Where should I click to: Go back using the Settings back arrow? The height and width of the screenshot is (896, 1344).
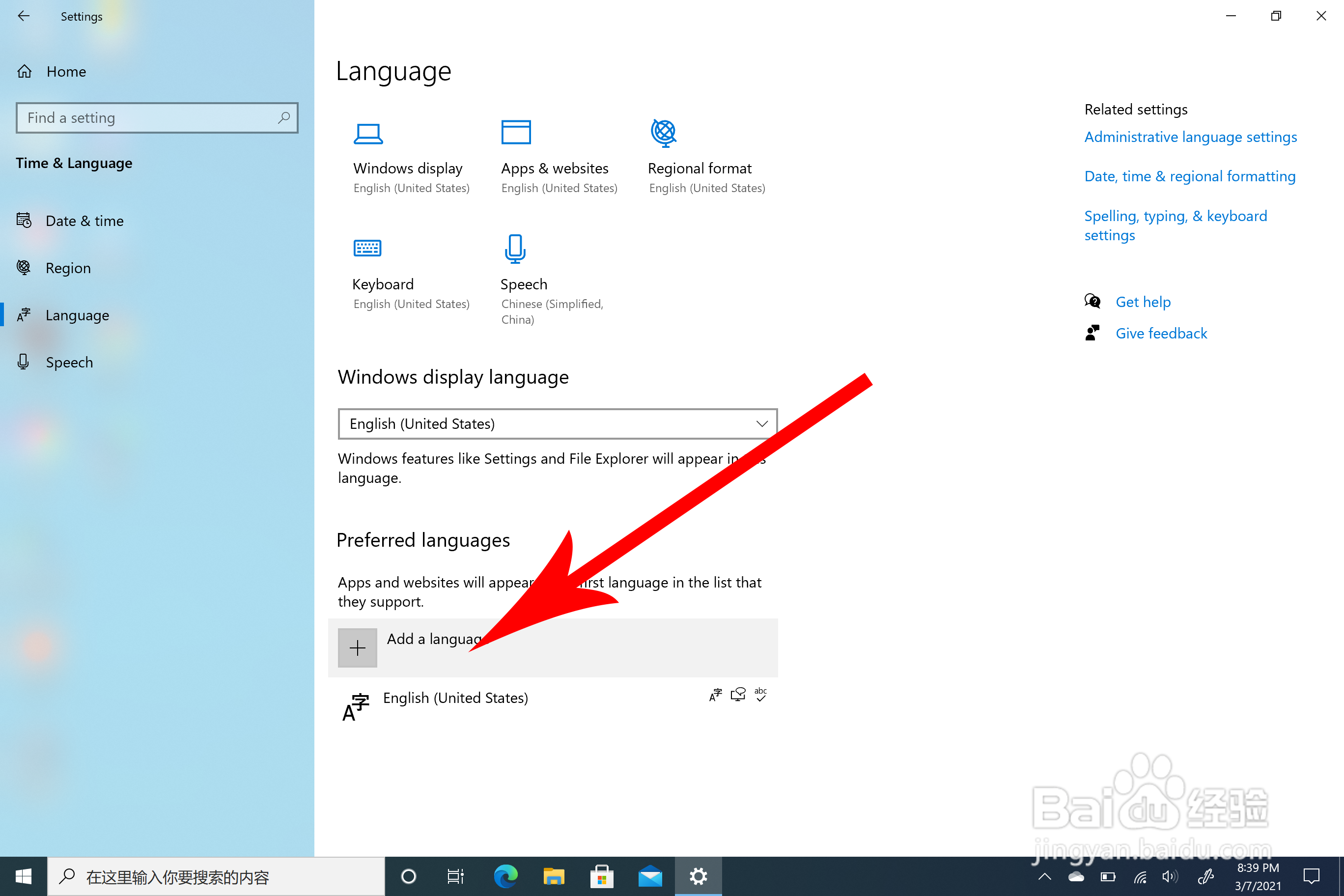(x=24, y=16)
